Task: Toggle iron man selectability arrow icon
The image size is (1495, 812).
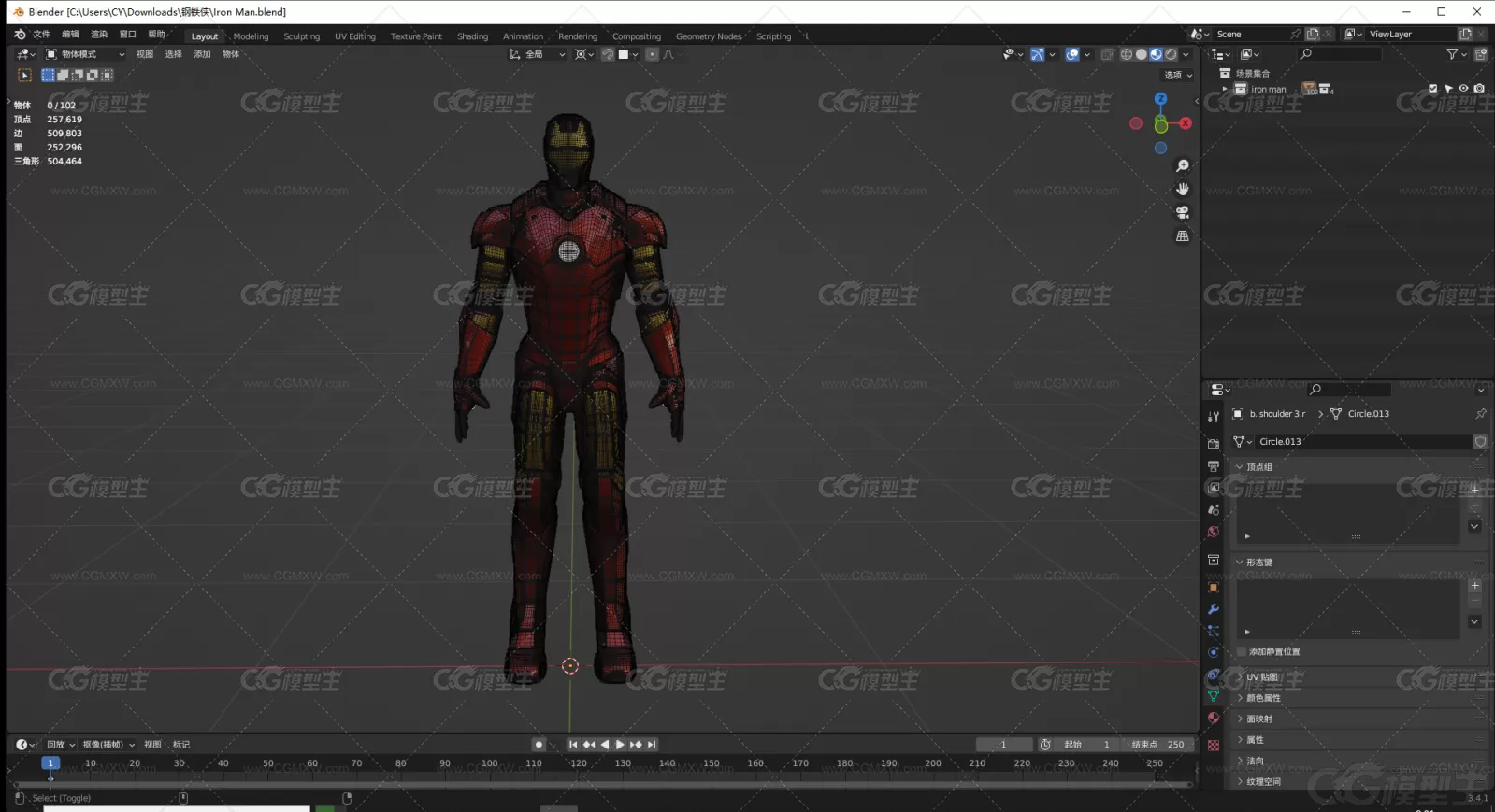Action: tap(1448, 89)
